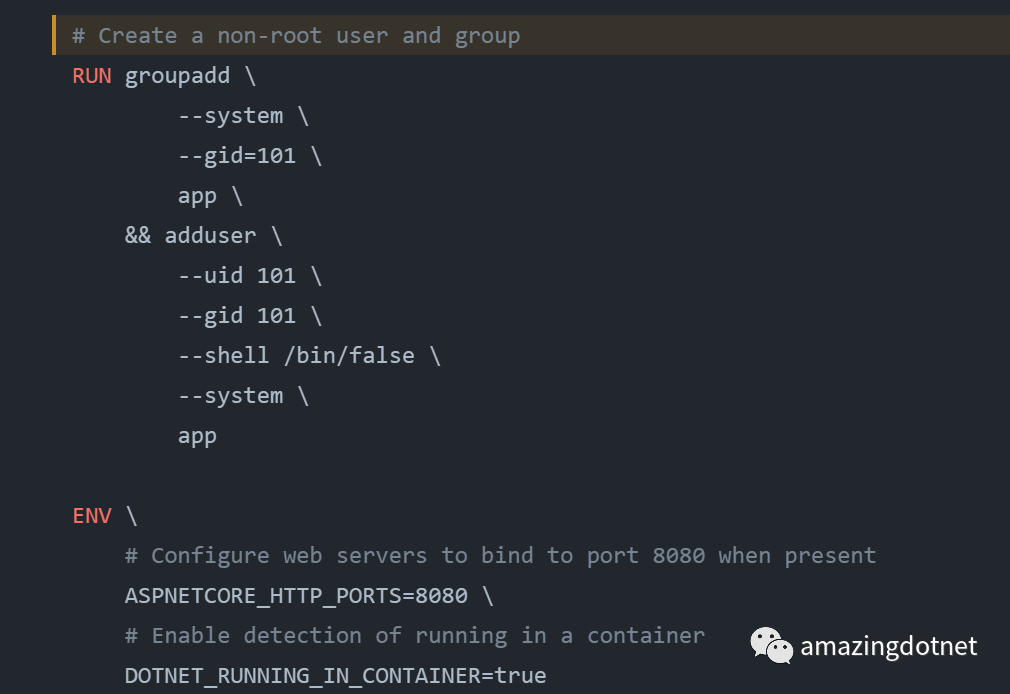Click the orange marker beside the first comment
1010x694 pixels.
click(55, 36)
